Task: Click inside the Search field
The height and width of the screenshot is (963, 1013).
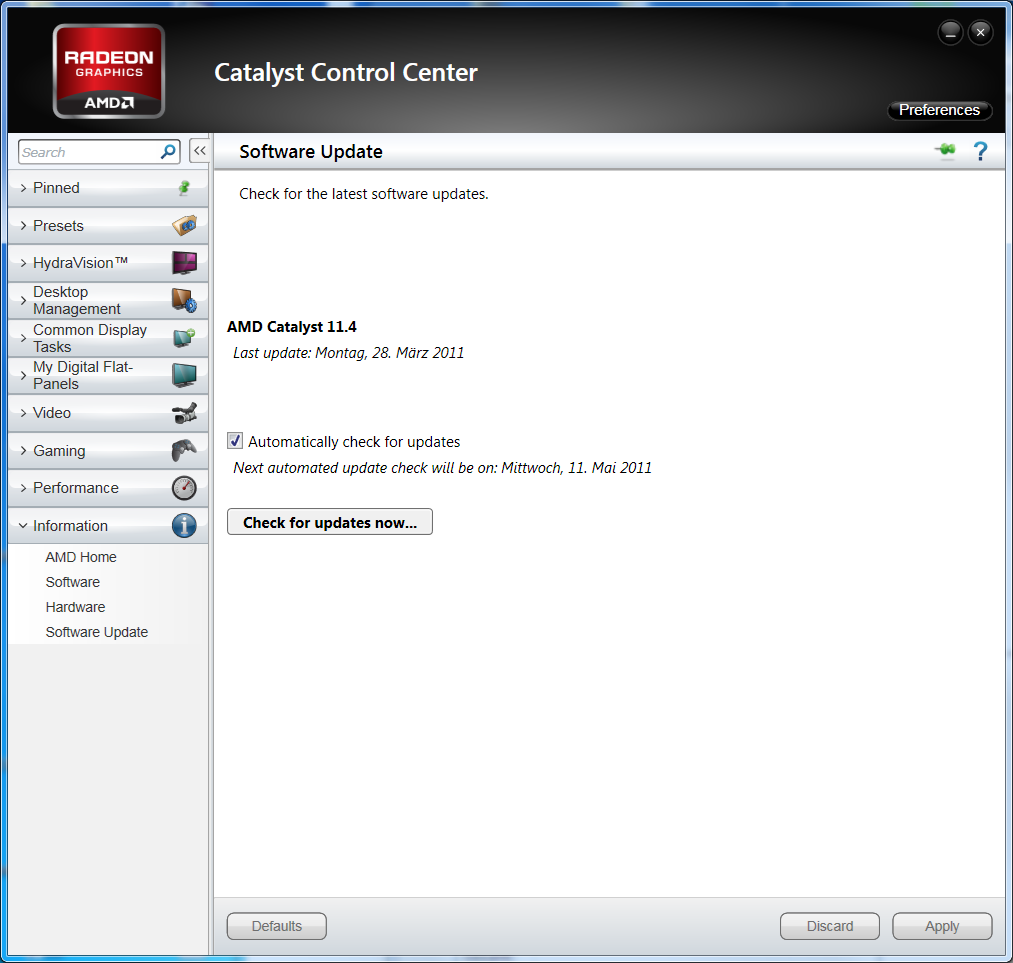Action: click(90, 151)
